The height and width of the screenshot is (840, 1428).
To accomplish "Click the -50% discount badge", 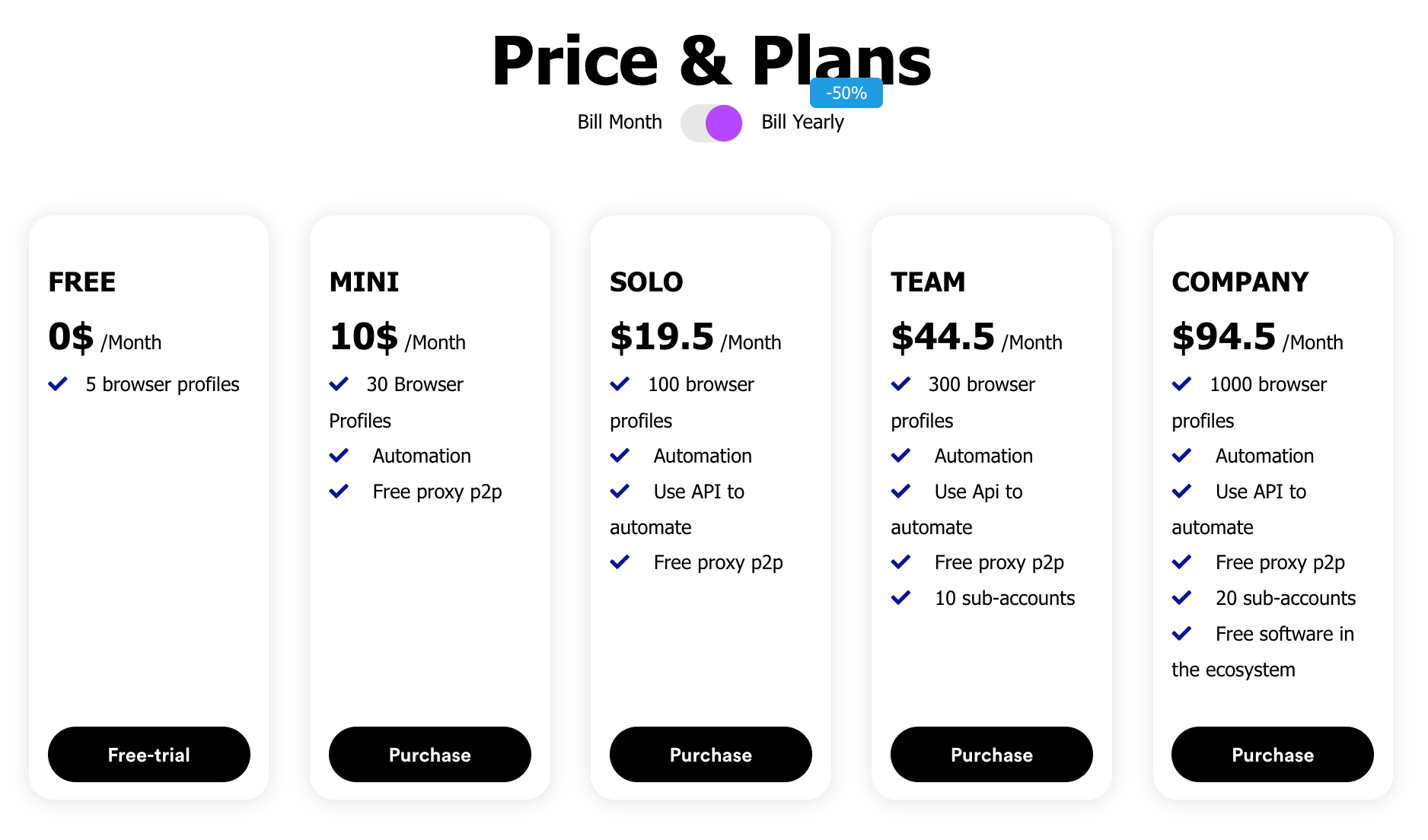I will pyautogui.click(x=846, y=93).
